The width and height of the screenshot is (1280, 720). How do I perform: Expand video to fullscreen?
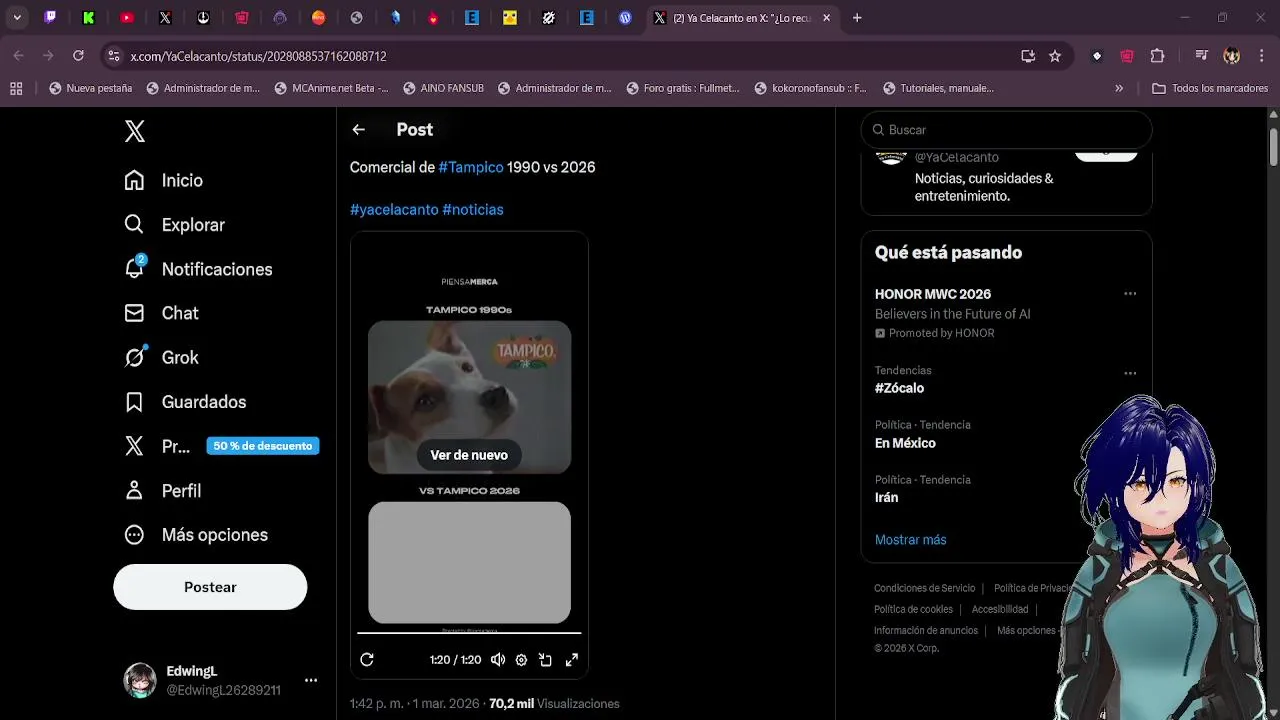tap(572, 660)
